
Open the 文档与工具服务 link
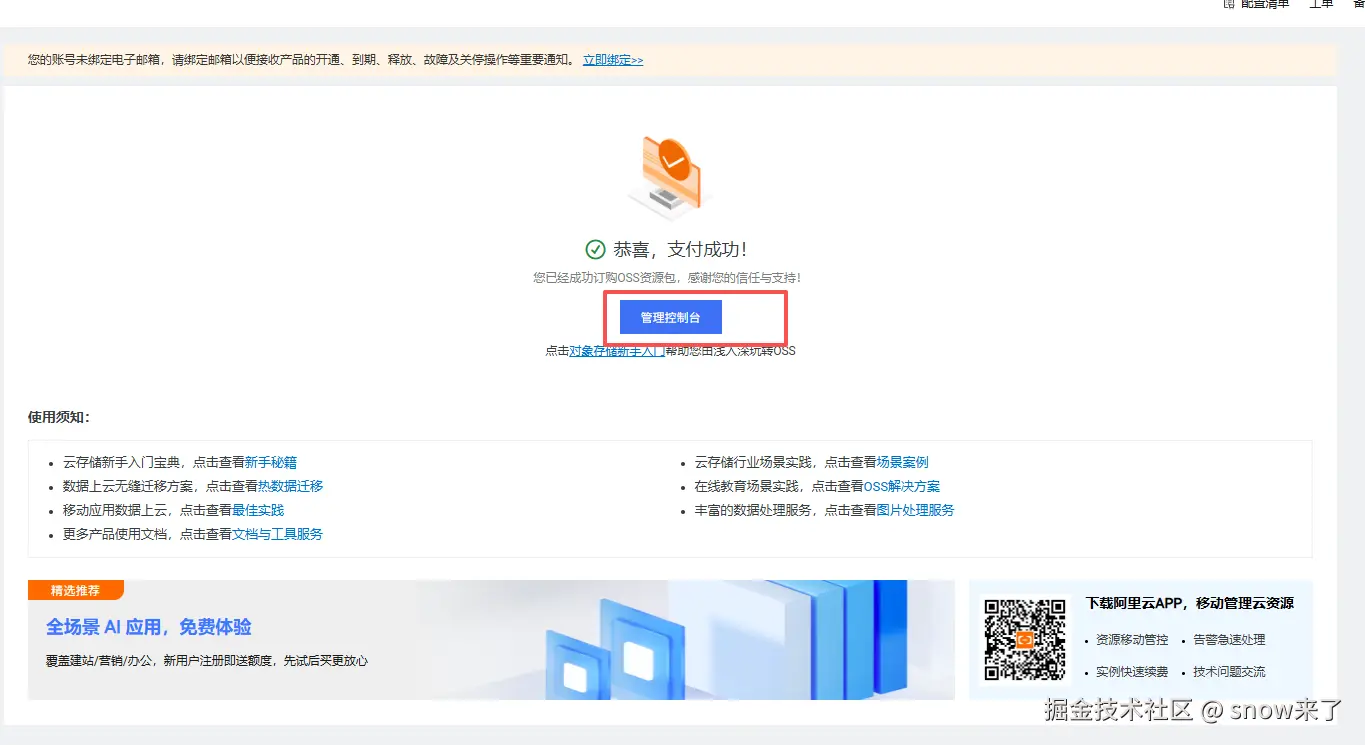click(277, 534)
